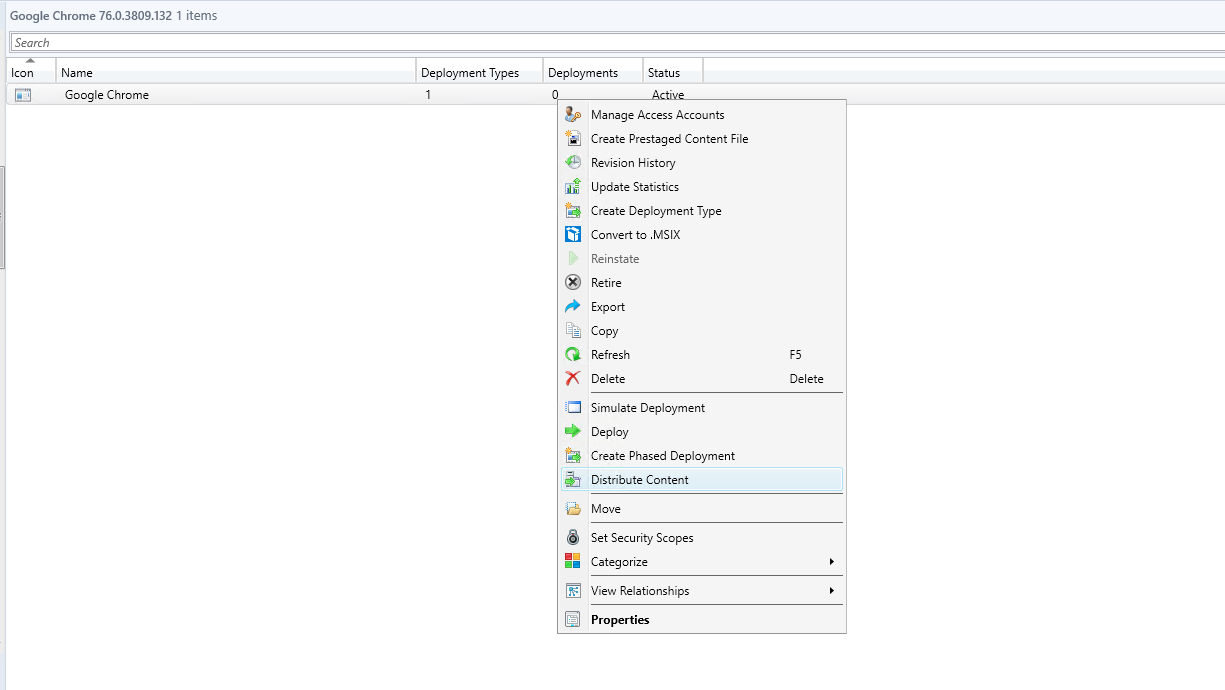Click Refresh menu entry
Viewport: 1225px width, 690px height.
702,355
